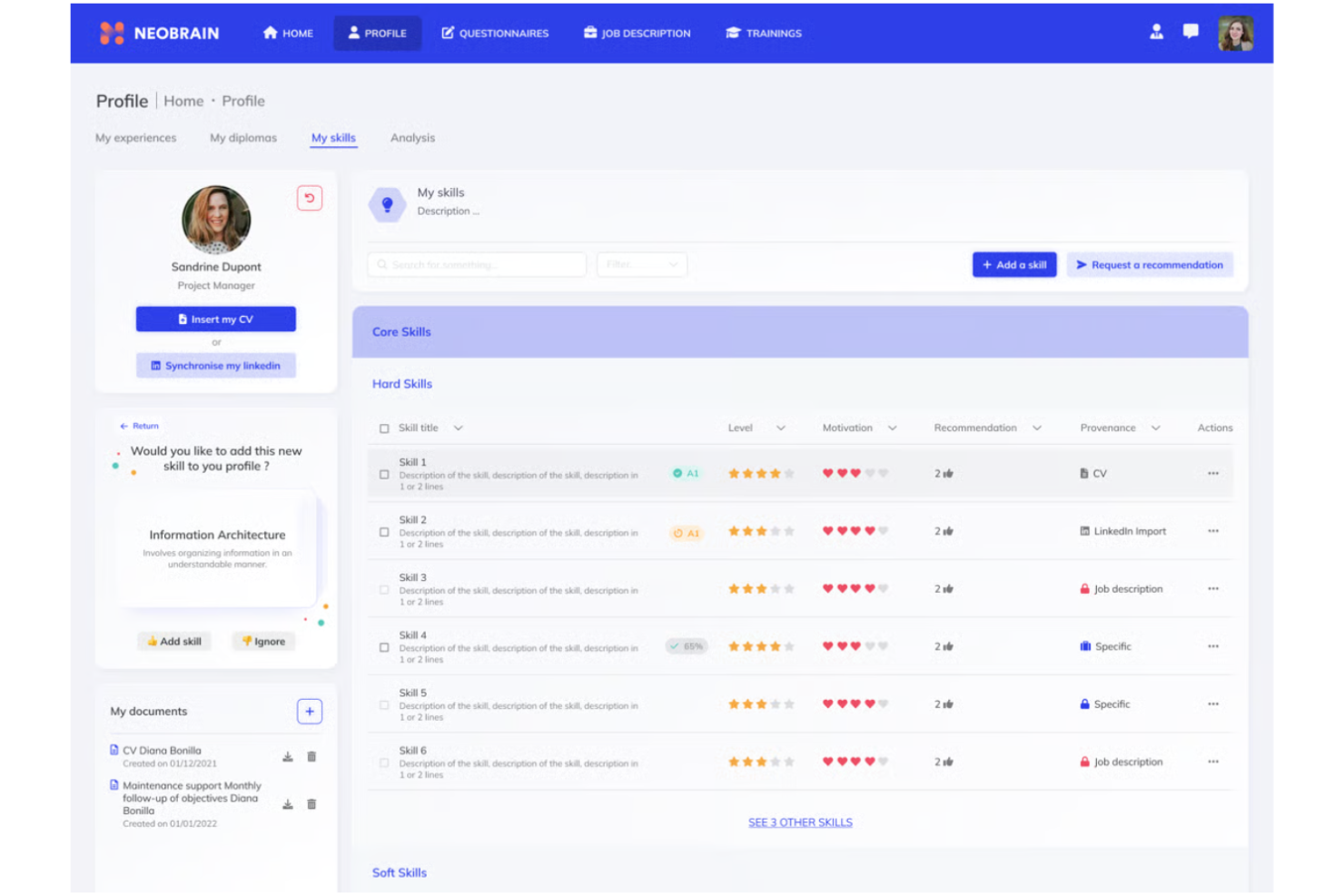Download the CV Diana Bonilla document

point(287,755)
